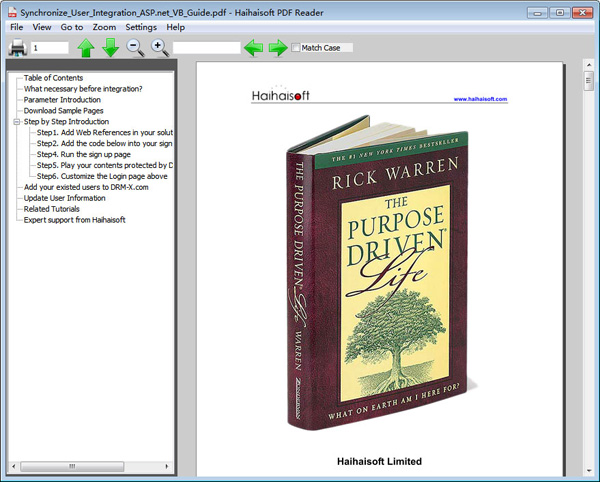Click the Haihaisoft logo on the page
Image resolution: width=600 pixels, height=482 pixels.
pyautogui.click(x=281, y=94)
